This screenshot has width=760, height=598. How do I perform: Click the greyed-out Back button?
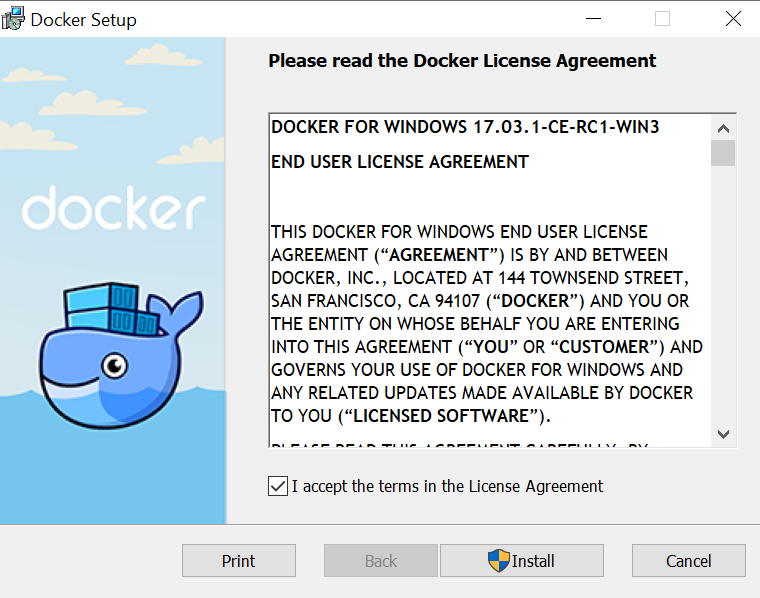tap(381, 561)
